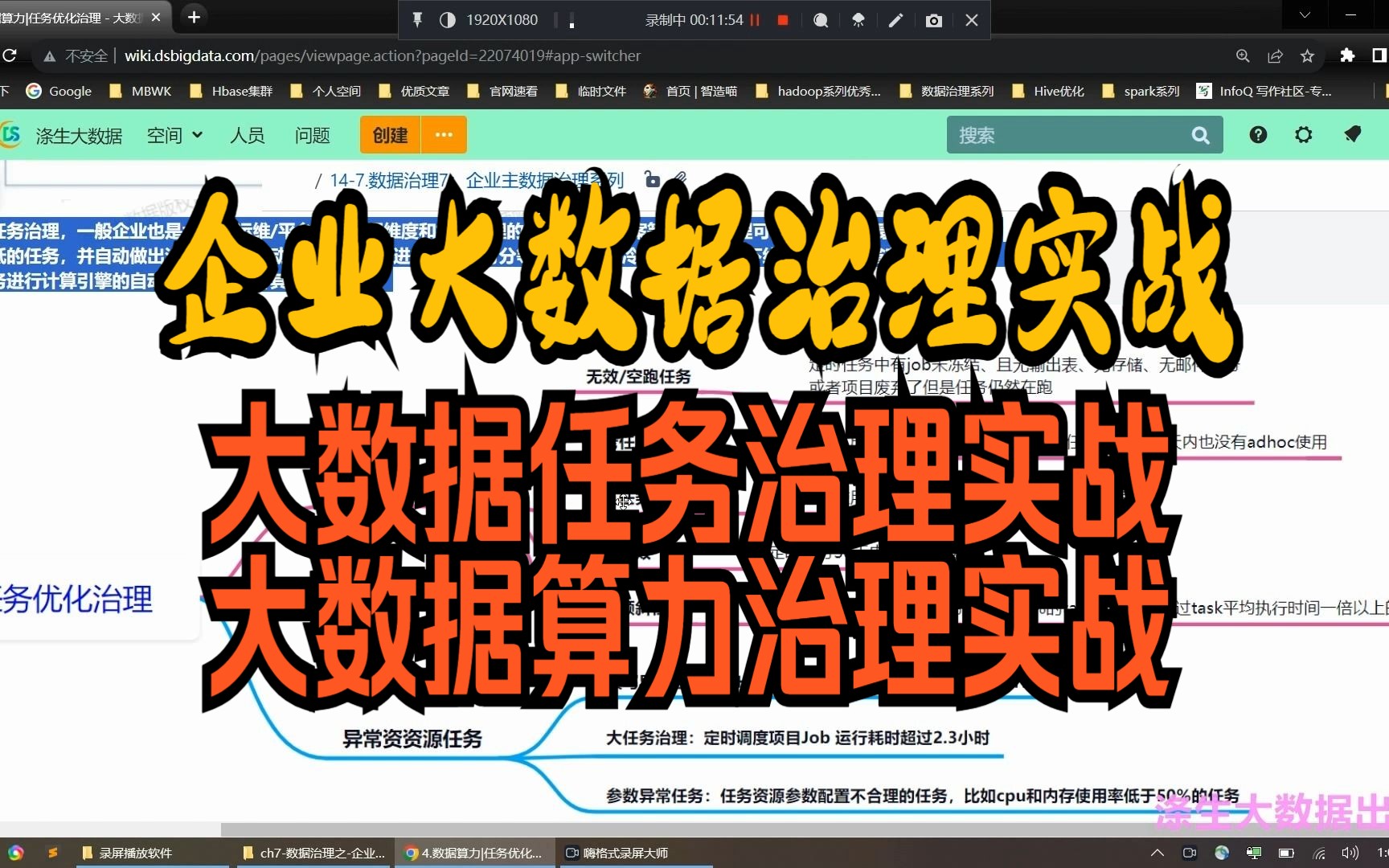This screenshot has width=1389, height=868.
Task: Open the 首页 | 智造喵 bookmark
Action: point(690,91)
